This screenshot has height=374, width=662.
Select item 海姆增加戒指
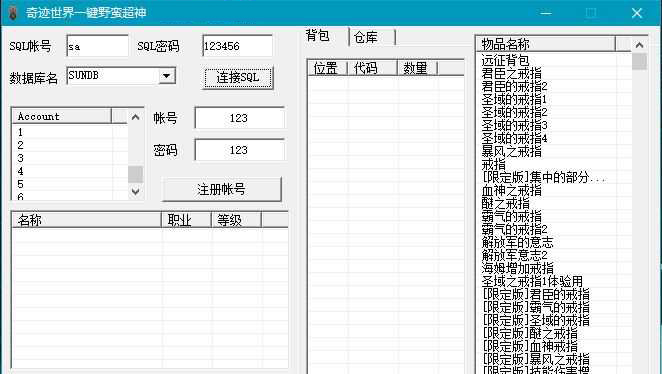pos(517,268)
